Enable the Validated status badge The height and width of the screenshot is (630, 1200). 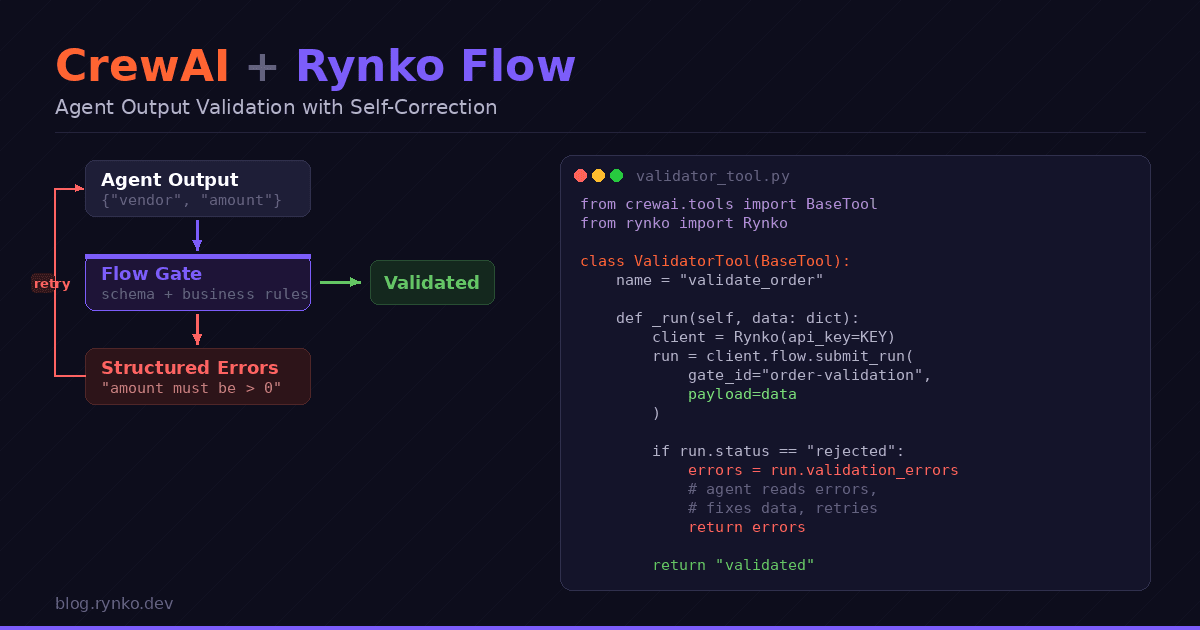tap(432, 282)
